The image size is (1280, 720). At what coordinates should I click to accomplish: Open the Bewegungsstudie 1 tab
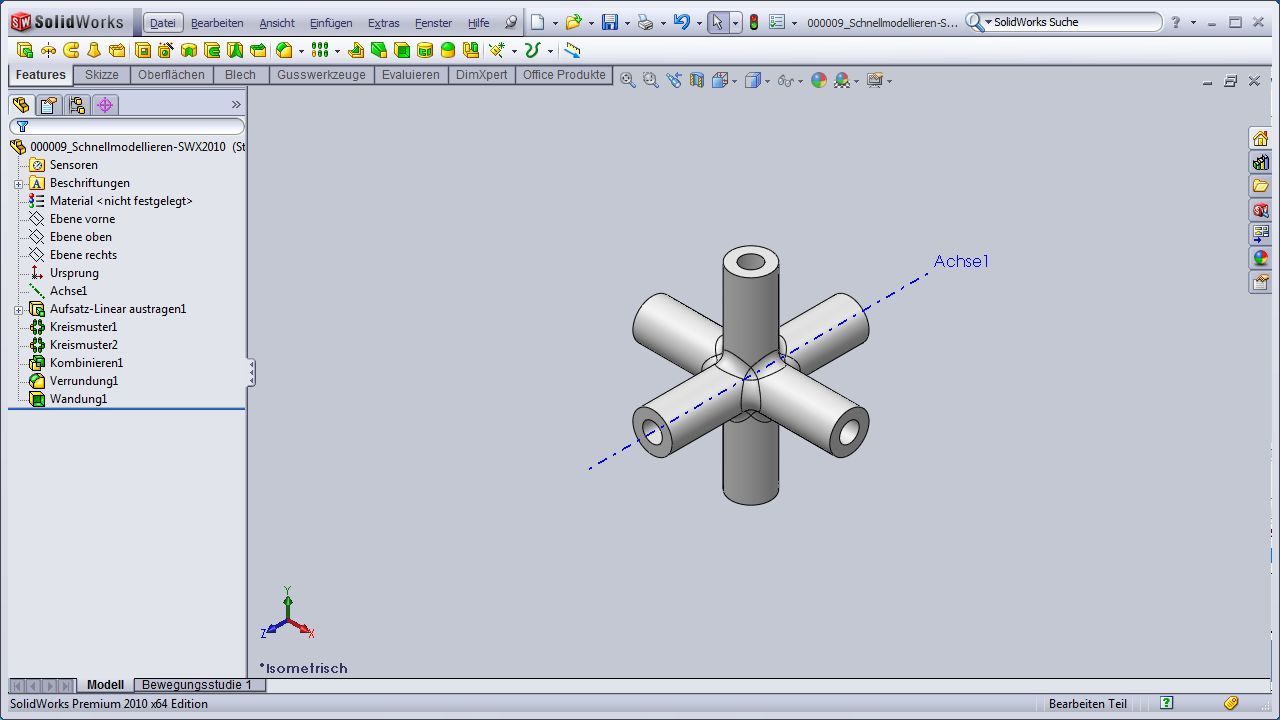[x=200, y=685]
